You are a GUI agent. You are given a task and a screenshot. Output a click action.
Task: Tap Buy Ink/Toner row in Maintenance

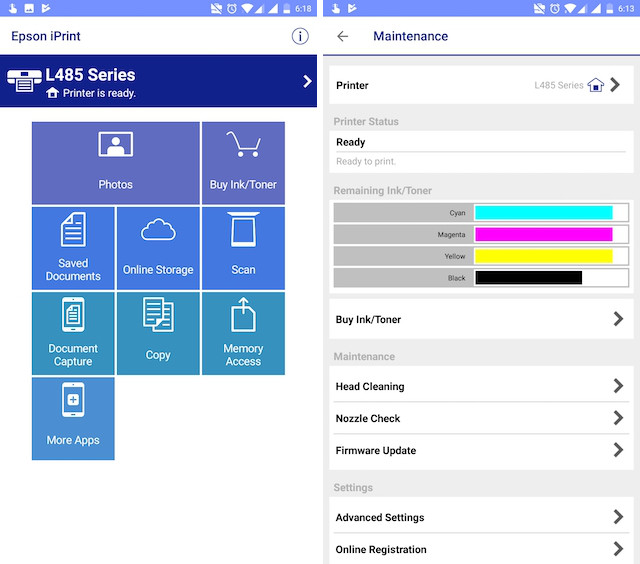pos(480,319)
